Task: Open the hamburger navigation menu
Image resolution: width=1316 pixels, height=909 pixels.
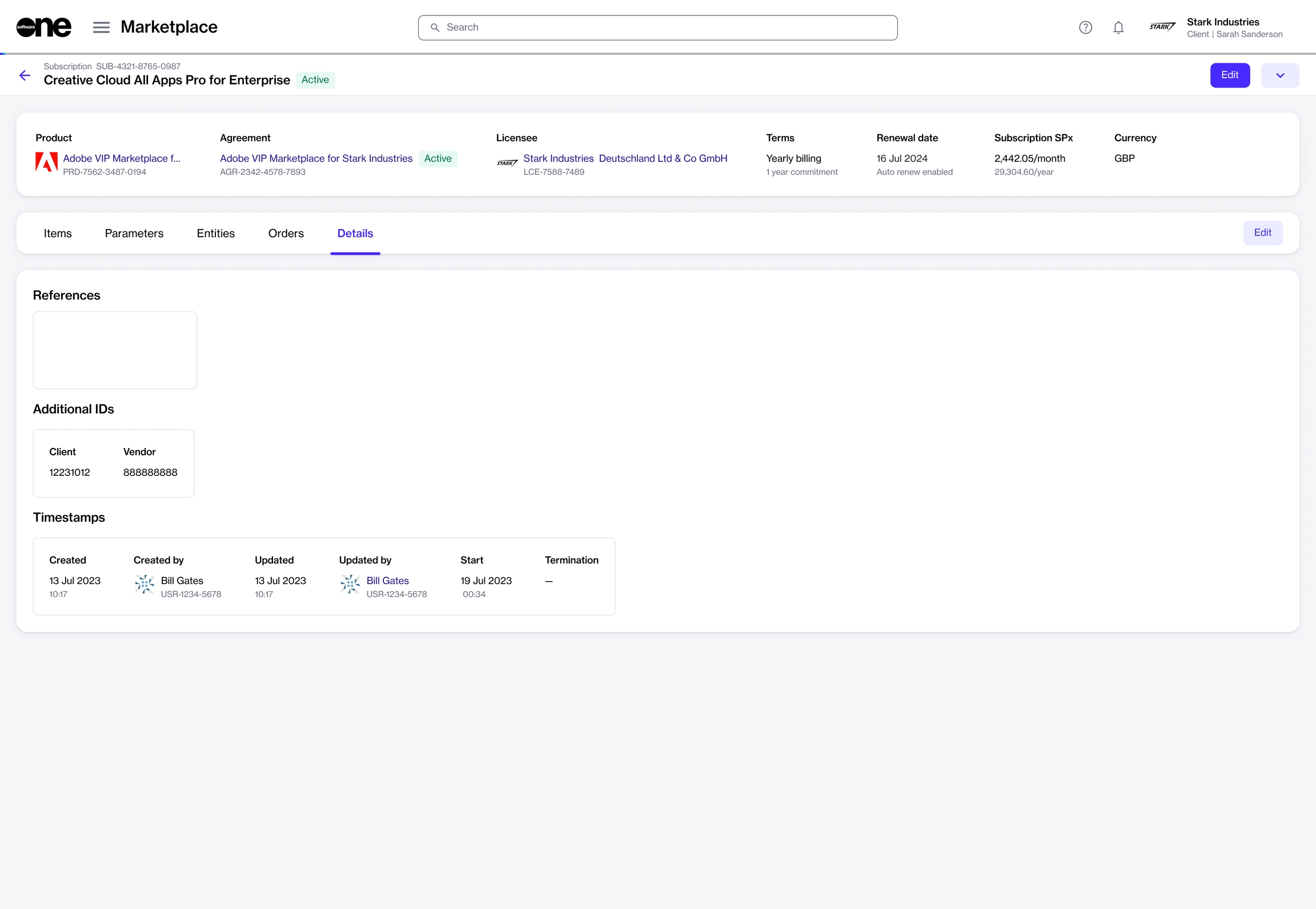Action: [x=101, y=27]
